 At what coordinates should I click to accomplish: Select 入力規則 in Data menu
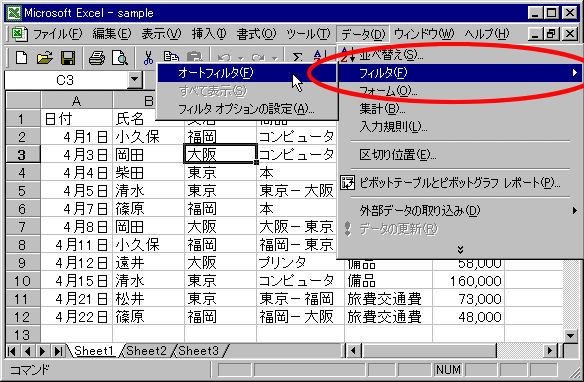(x=460, y=127)
